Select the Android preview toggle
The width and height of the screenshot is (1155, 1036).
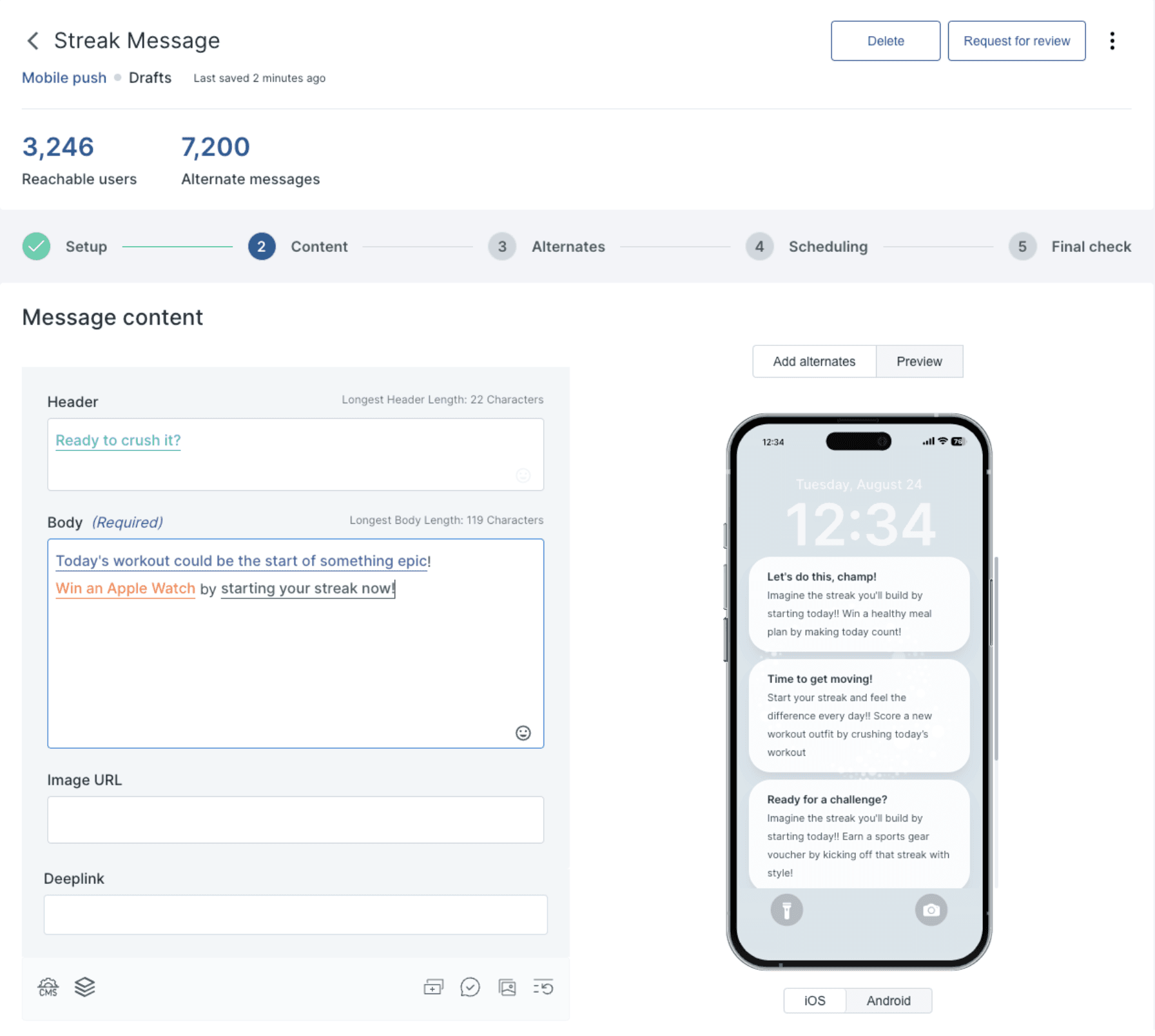click(x=888, y=1001)
